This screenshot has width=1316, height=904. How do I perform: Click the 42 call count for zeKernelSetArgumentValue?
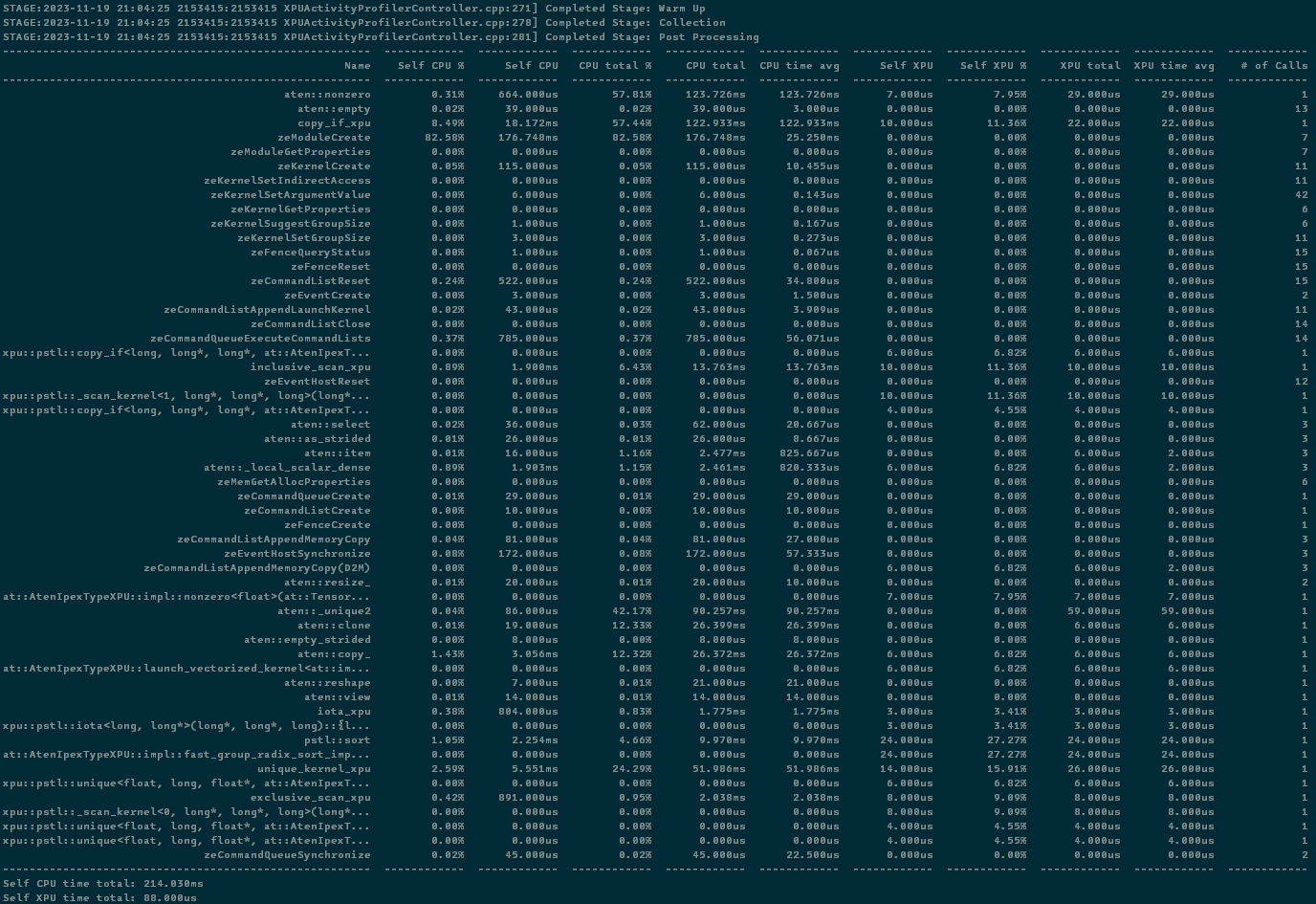[1301, 195]
